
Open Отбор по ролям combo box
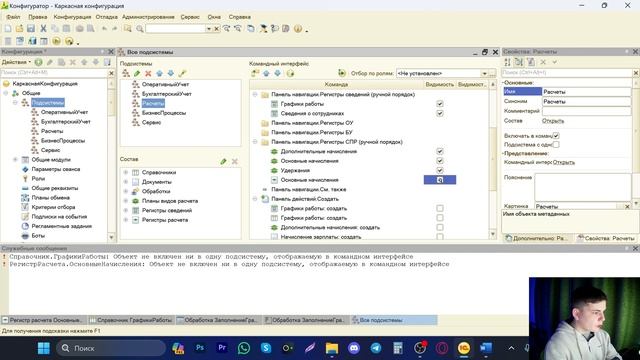click(x=484, y=73)
